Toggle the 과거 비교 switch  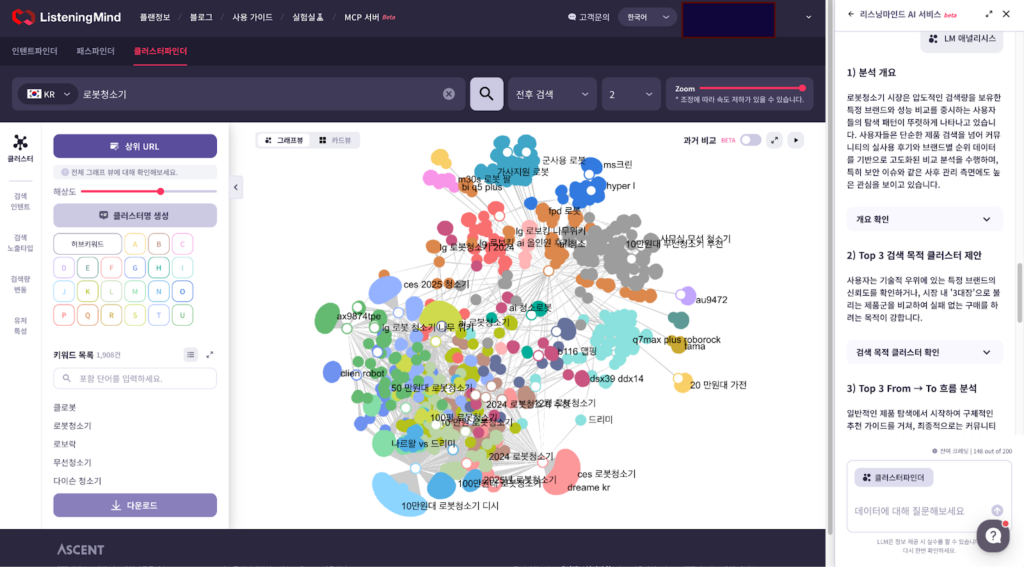pyautogui.click(x=749, y=140)
